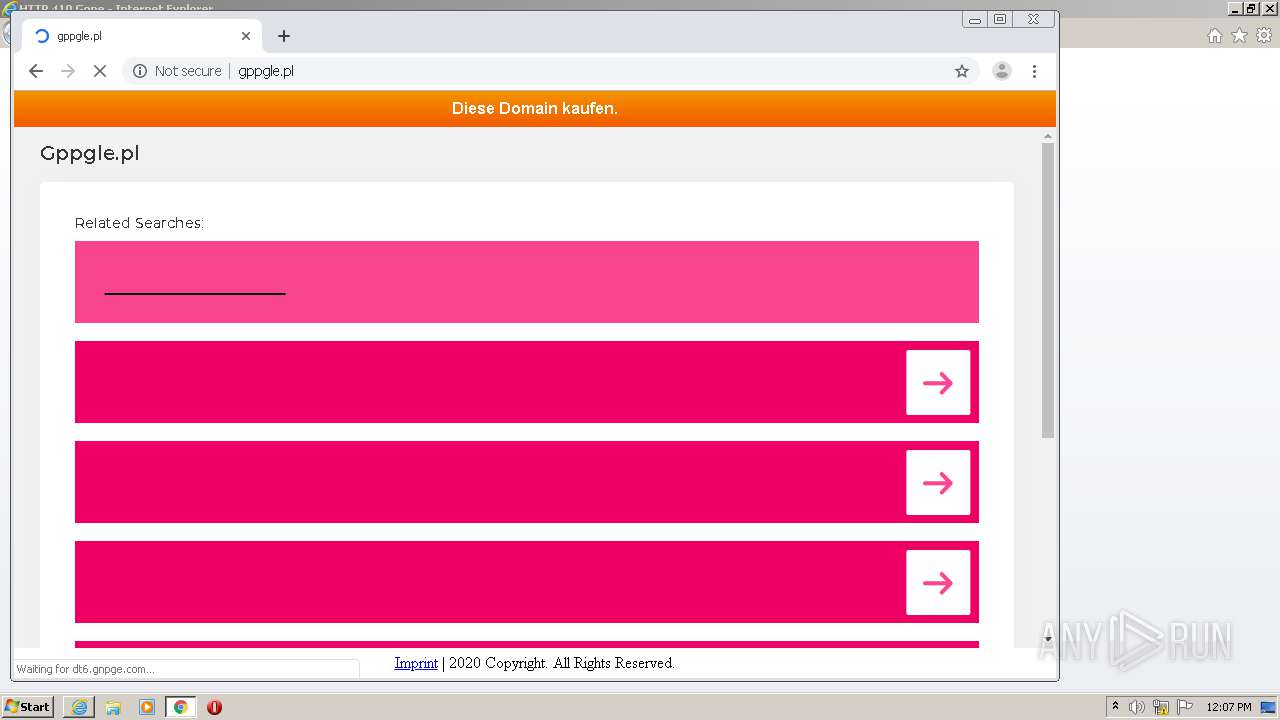Viewport: 1280px width, 720px height.
Task: Click the vertical scrollbar thumb
Action: 1048,290
